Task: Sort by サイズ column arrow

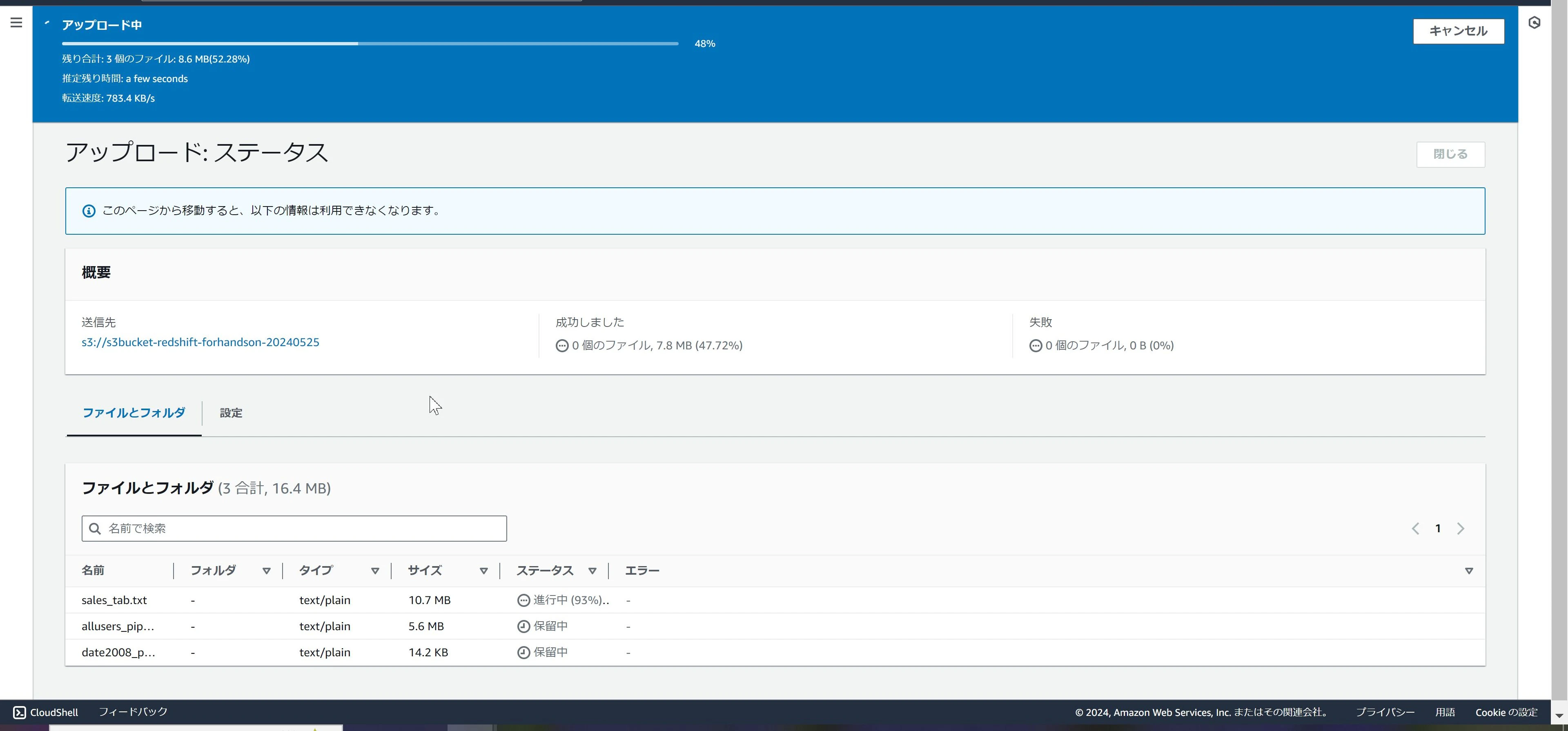Action: pos(483,571)
